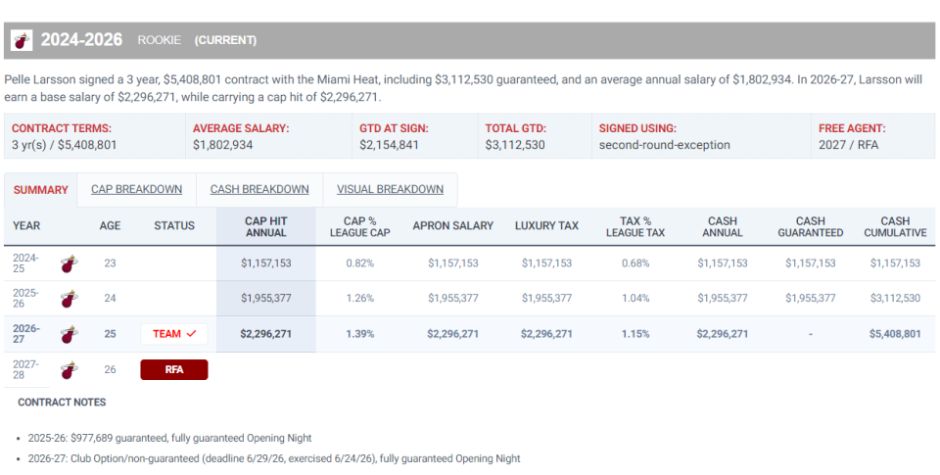Click the Heat logo in 2026-27 row

[70, 334]
